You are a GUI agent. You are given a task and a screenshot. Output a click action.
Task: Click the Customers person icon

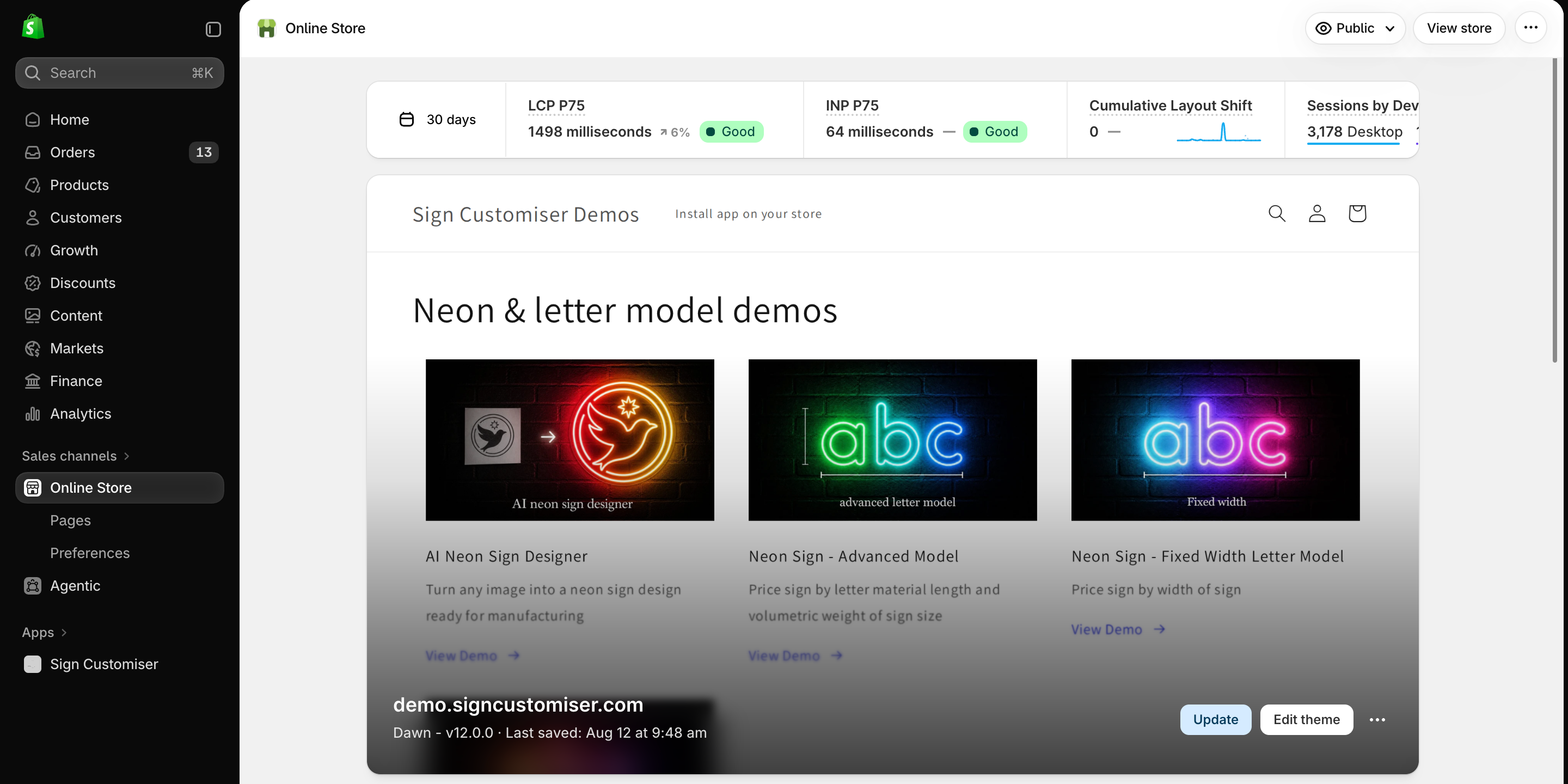click(32, 217)
